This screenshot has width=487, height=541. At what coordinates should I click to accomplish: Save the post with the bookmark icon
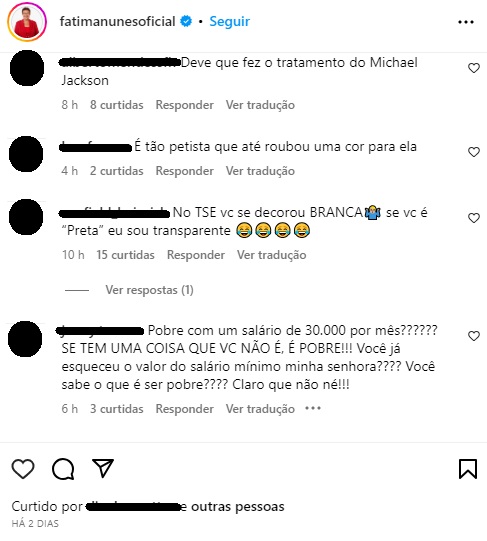pyautogui.click(x=468, y=469)
